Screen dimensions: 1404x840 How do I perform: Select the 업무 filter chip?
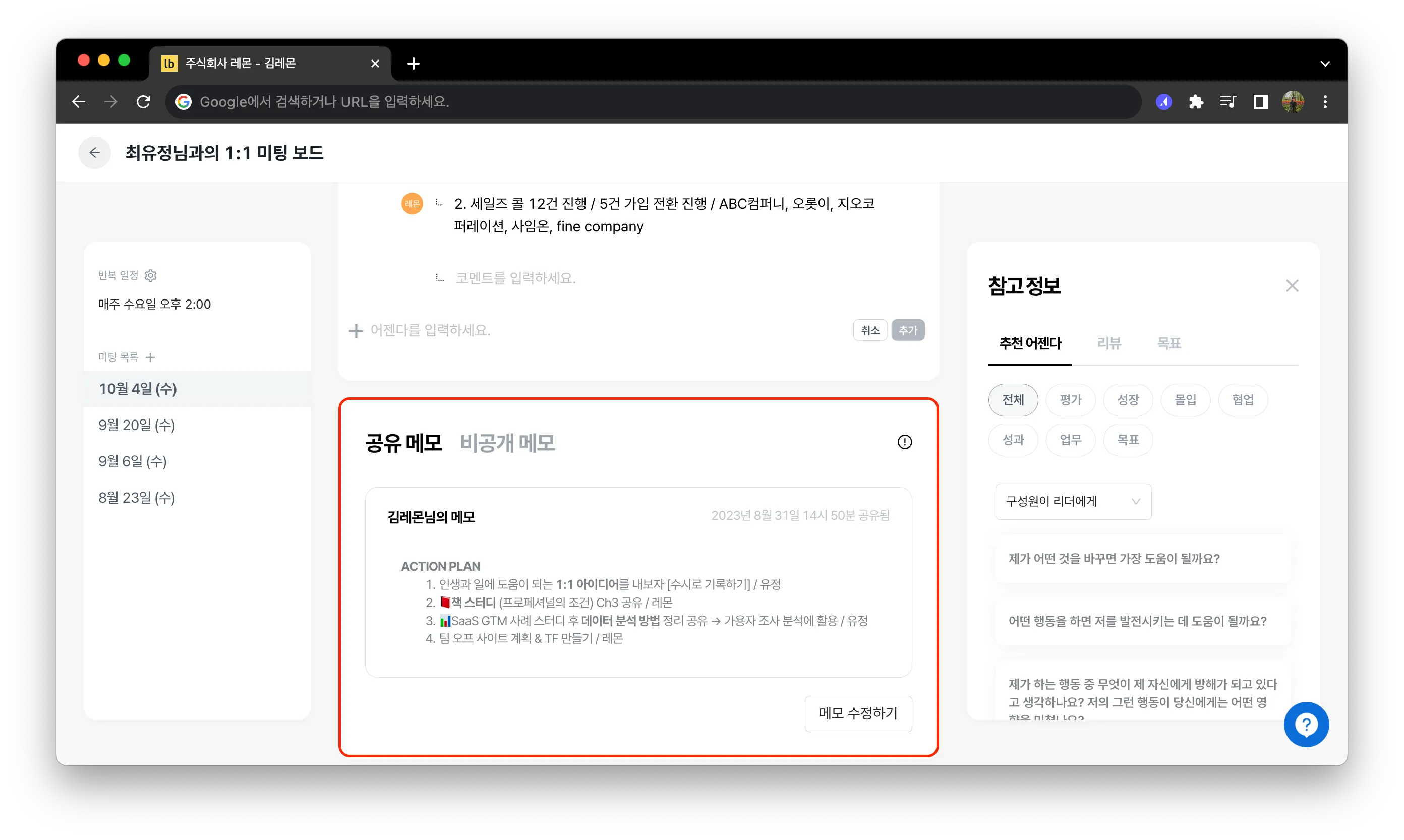[1071, 440]
